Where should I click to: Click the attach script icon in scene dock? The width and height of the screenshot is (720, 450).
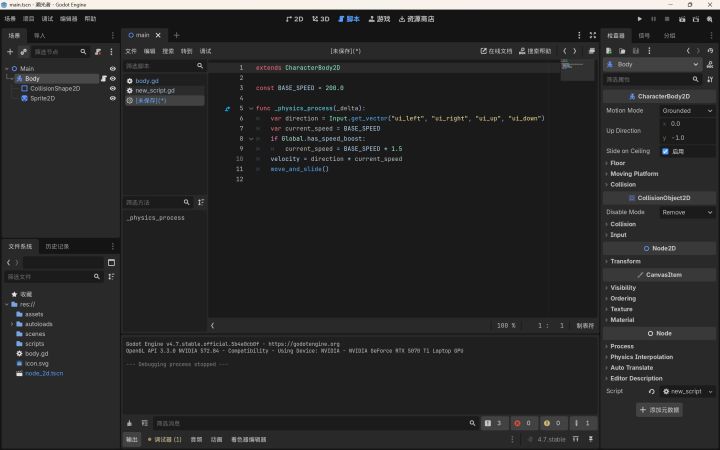pyautogui.click(x=98, y=52)
